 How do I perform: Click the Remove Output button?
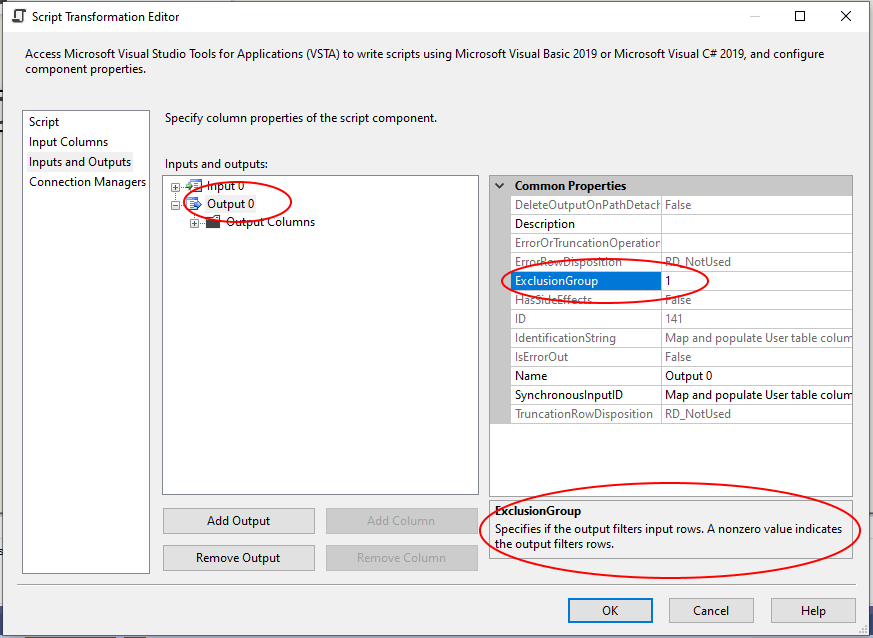click(239, 558)
